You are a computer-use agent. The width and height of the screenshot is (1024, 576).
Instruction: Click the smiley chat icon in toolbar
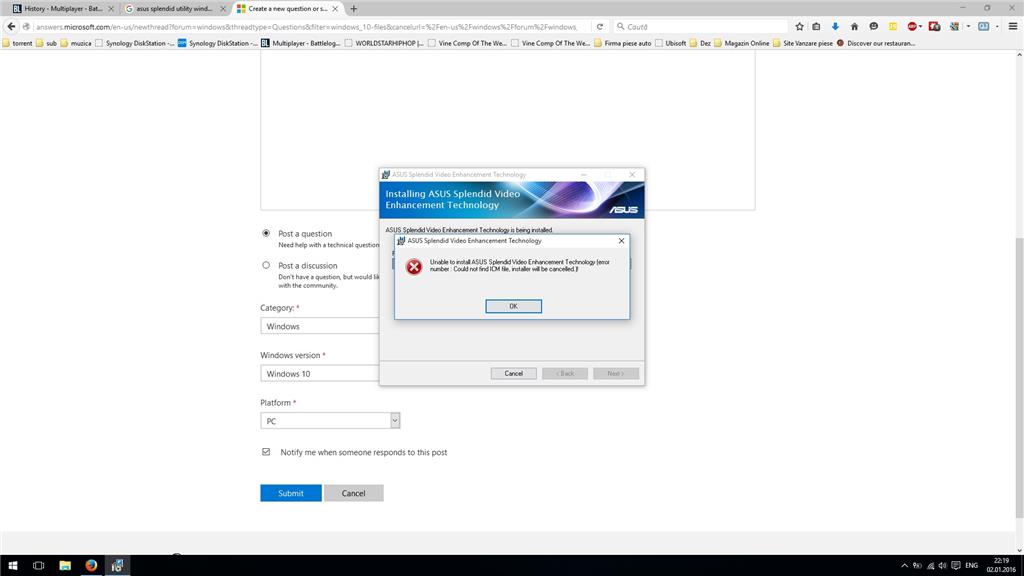point(874,27)
